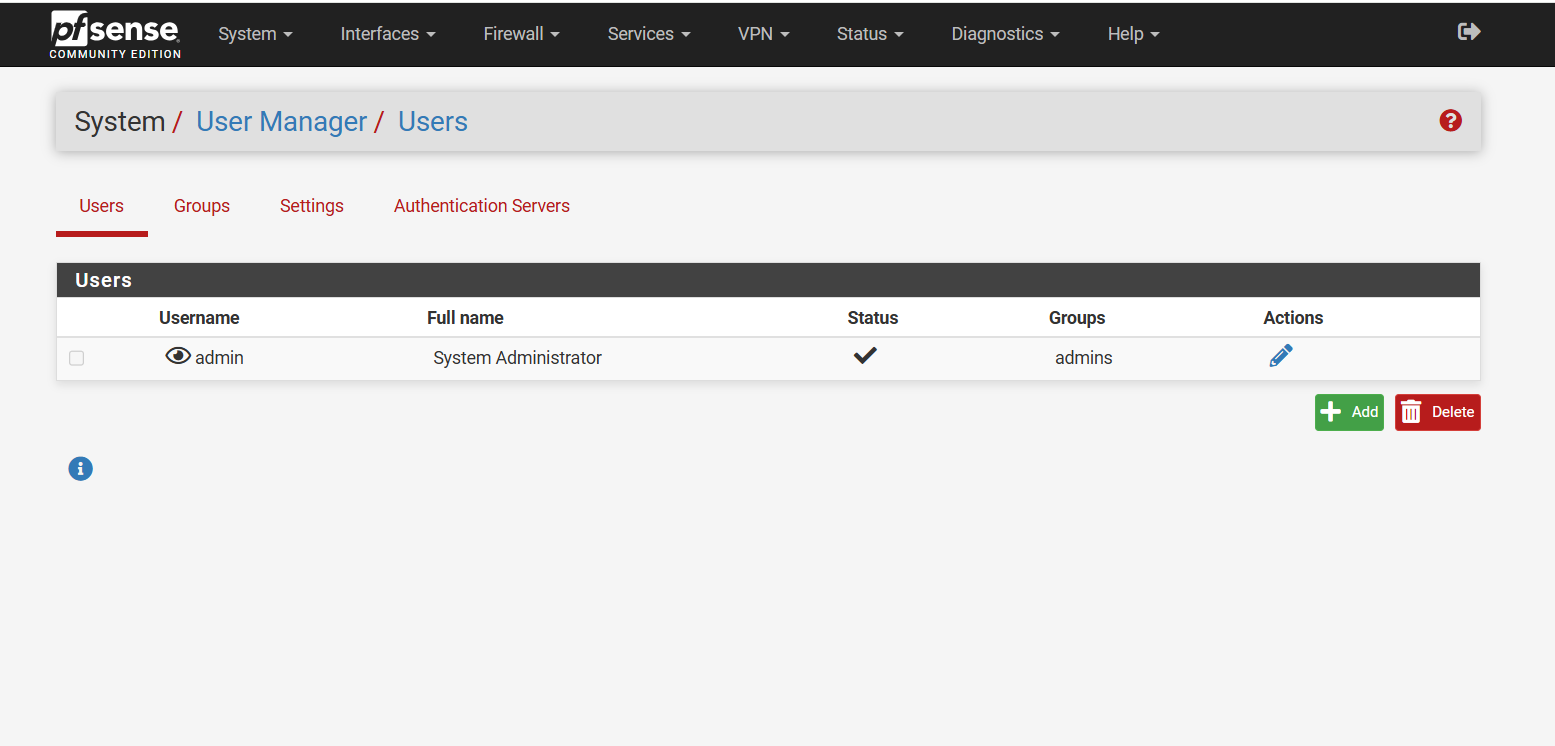Tick the checkbox in the admin row
The width and height of the screenshot is (1555, 746).
point(77,358)
